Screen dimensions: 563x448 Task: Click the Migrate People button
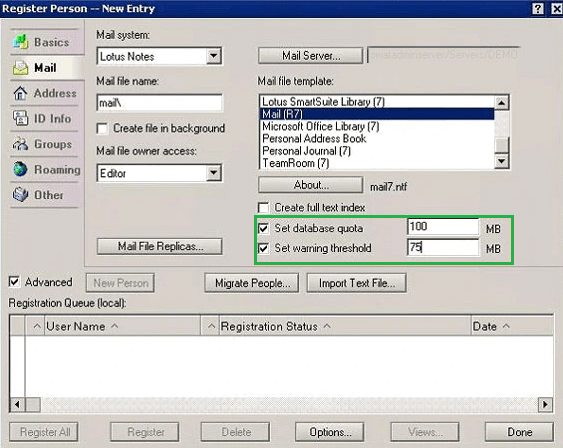coord(252,283)
